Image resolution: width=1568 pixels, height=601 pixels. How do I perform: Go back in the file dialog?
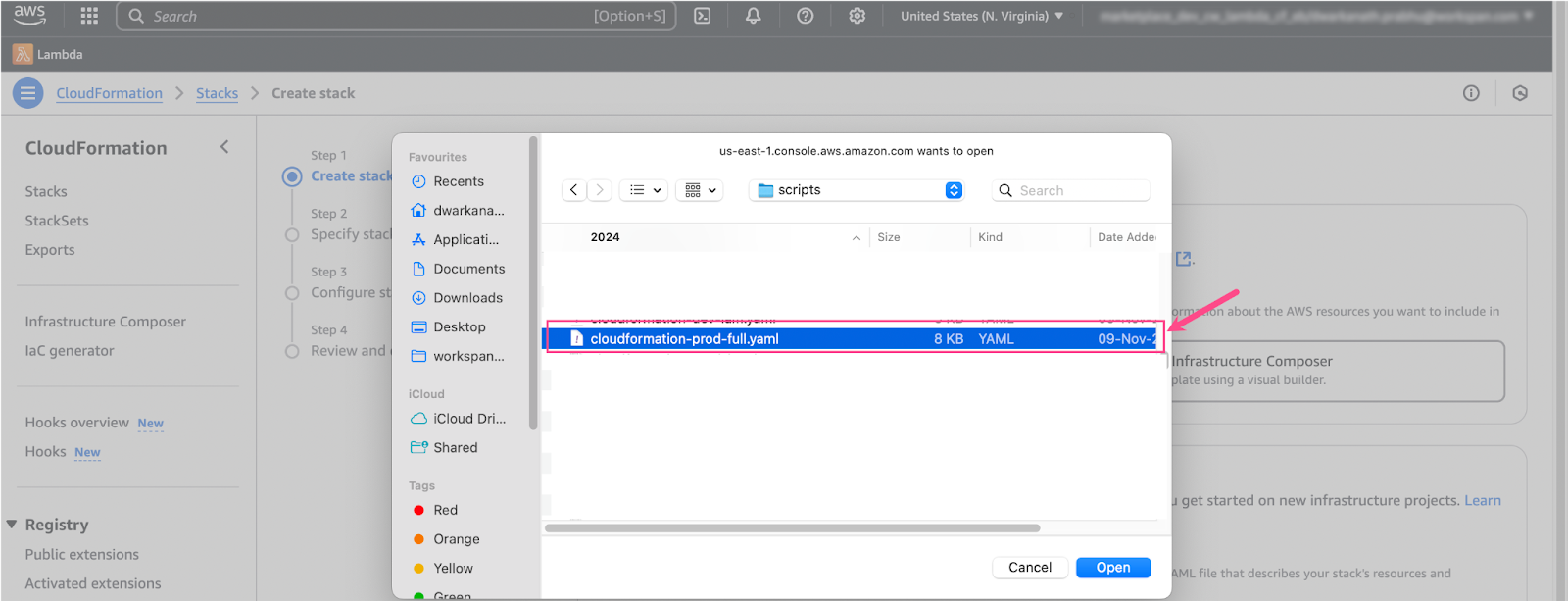[x=574, y=190]
